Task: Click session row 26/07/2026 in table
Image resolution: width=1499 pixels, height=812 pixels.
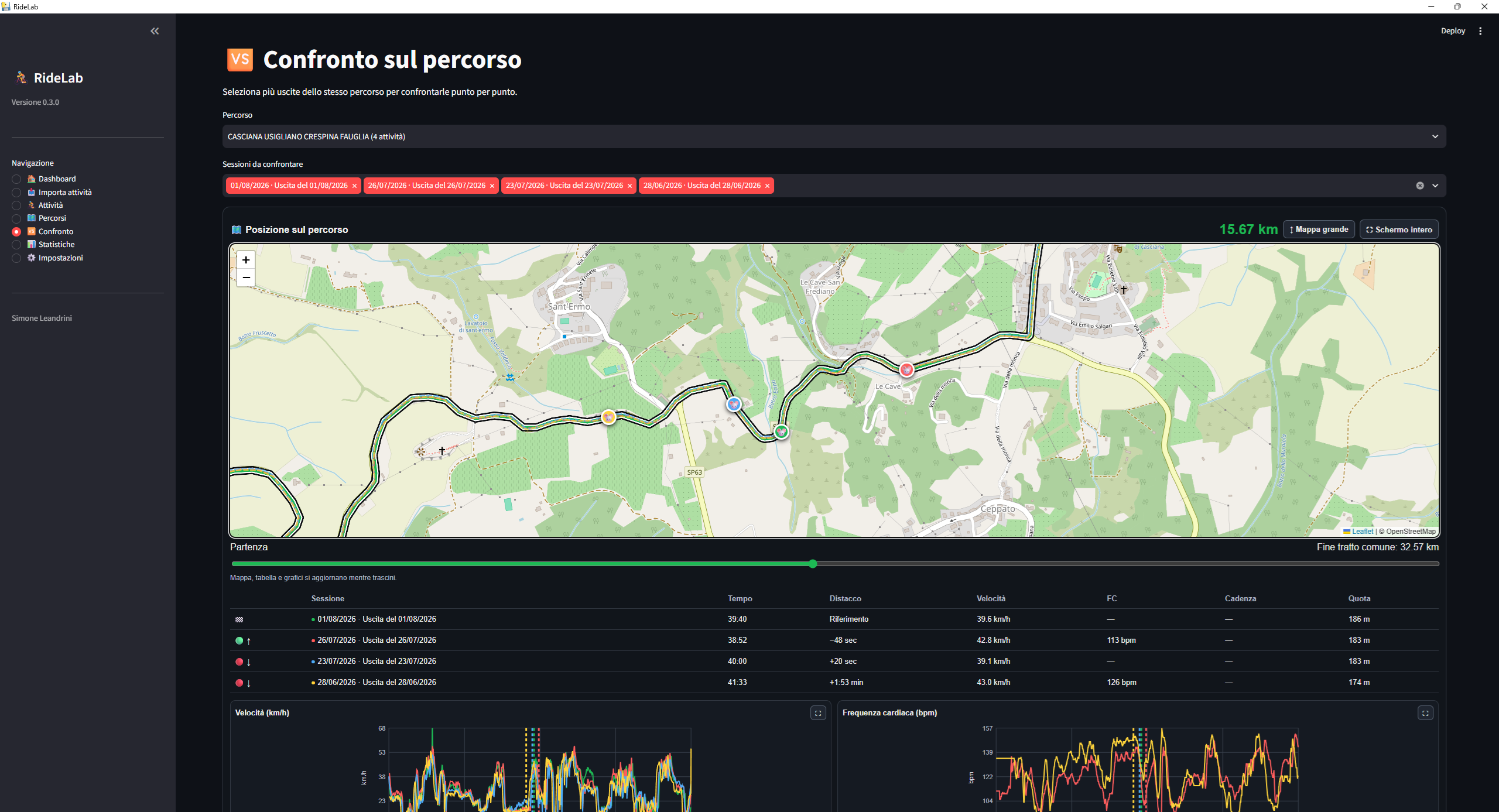Action: point(834,640)
